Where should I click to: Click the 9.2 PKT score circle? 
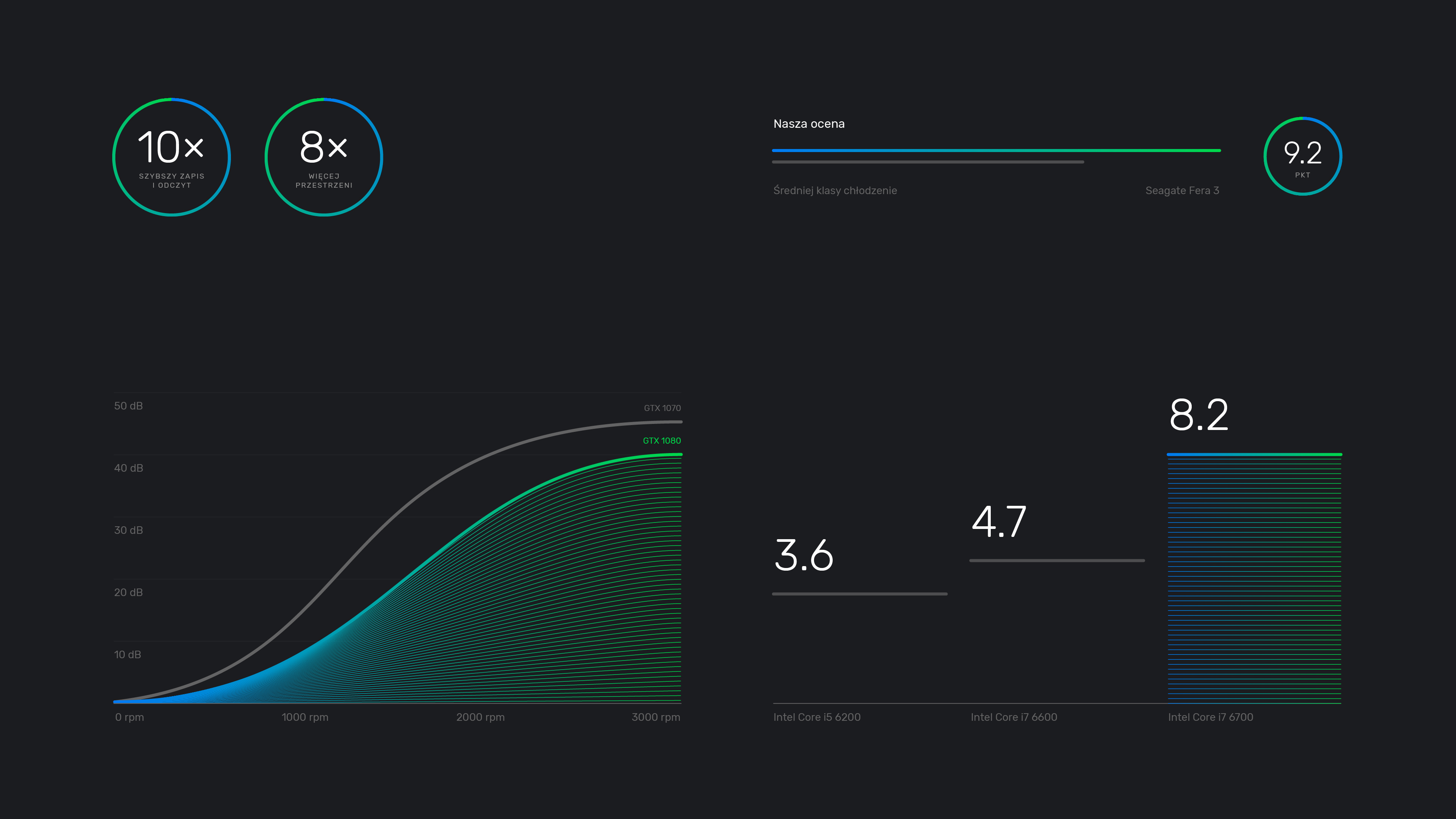point(1303,156)
